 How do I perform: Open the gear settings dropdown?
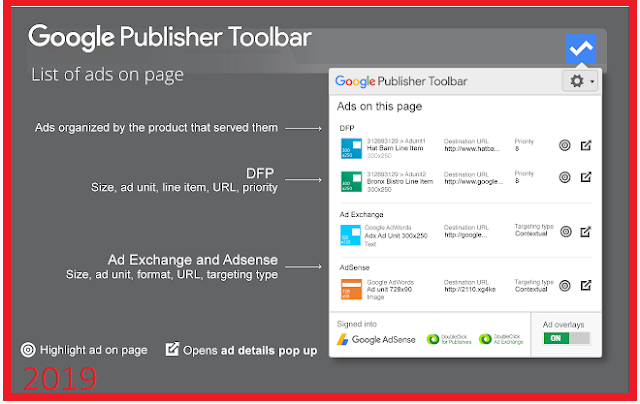[x=580, y=81]
